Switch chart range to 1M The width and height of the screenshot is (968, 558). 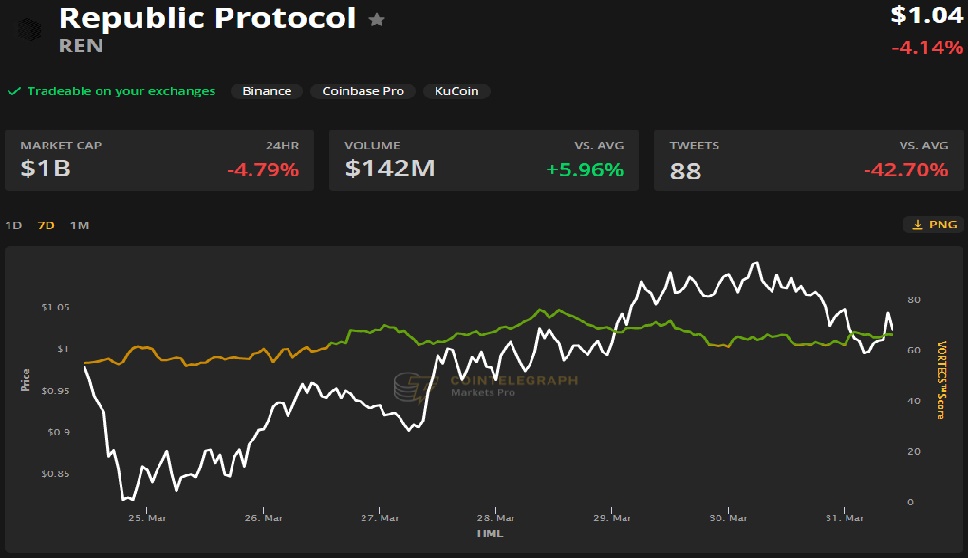pos(80,225)
